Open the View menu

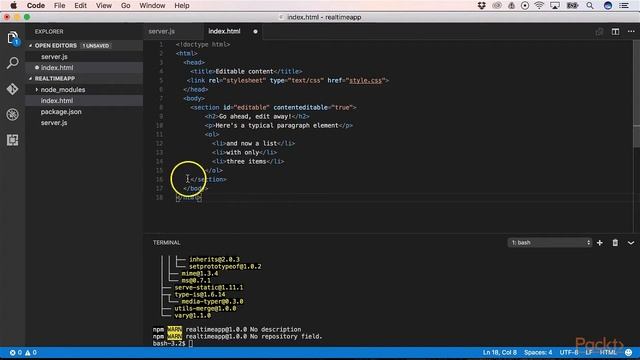coord(104,5)
